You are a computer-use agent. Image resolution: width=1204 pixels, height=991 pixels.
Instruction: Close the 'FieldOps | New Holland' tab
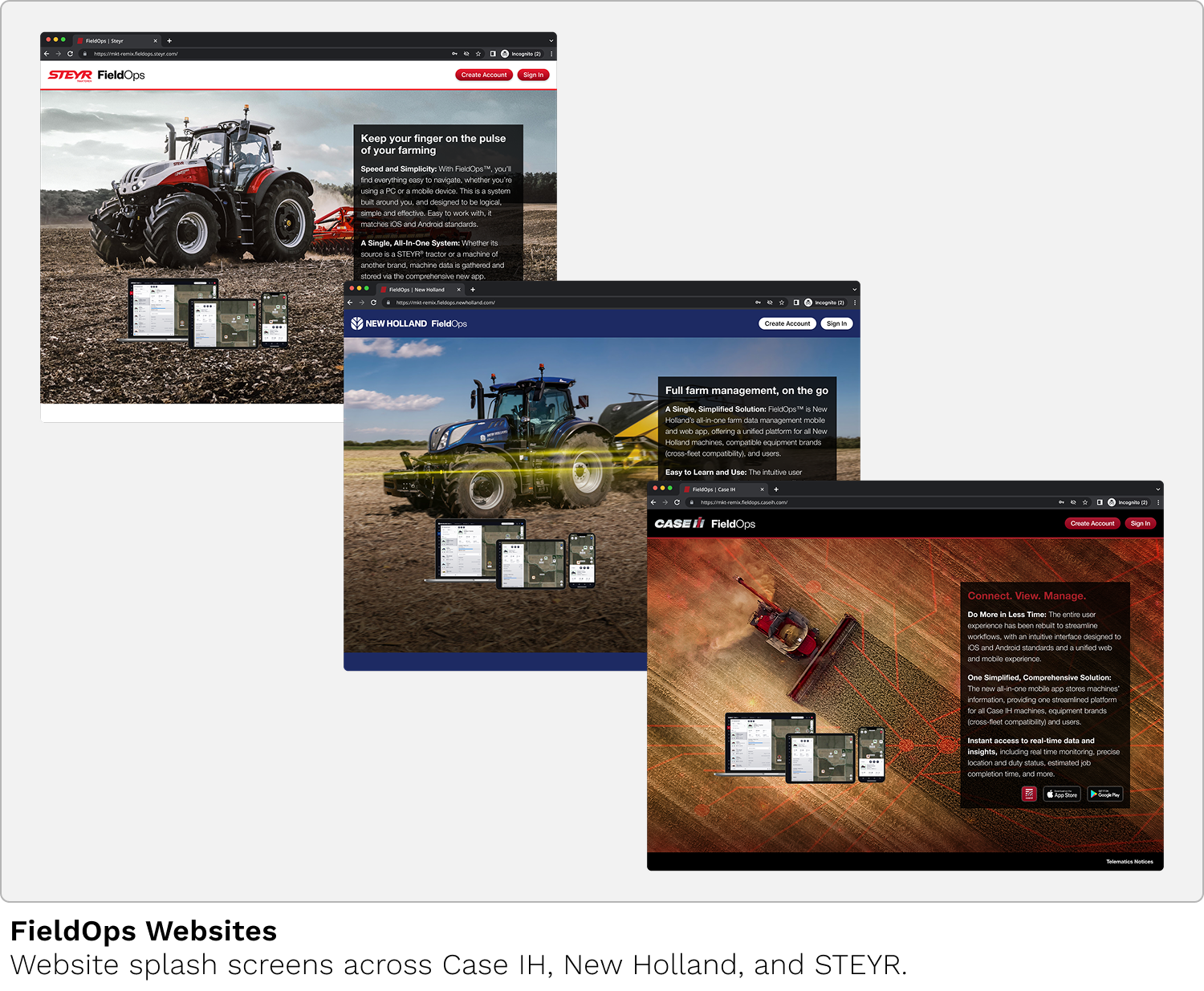click(459, 290)
